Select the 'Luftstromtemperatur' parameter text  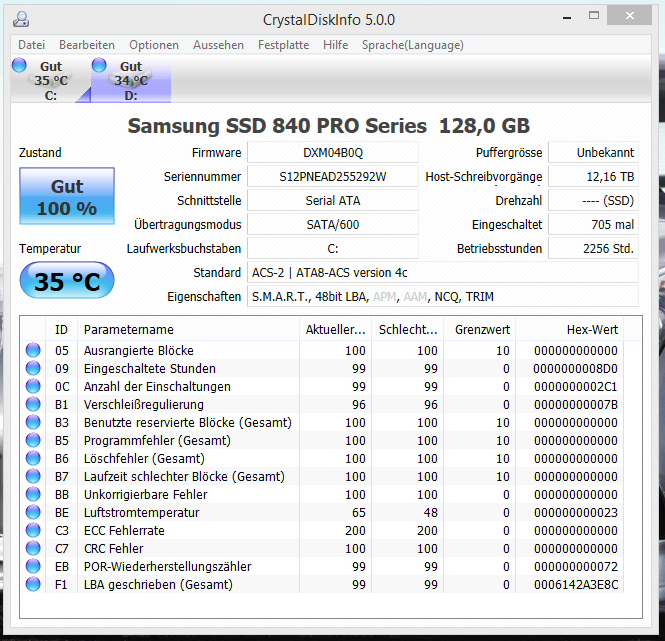[142, 512]
